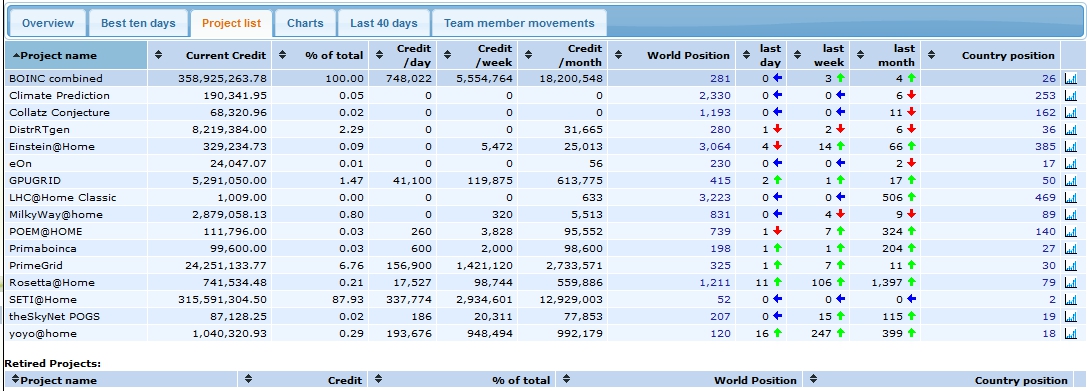The height and width of the screenshot is (391, 1087).
Task: Open chart icon for Primaboinca row
Action: tap(1070, 248)
